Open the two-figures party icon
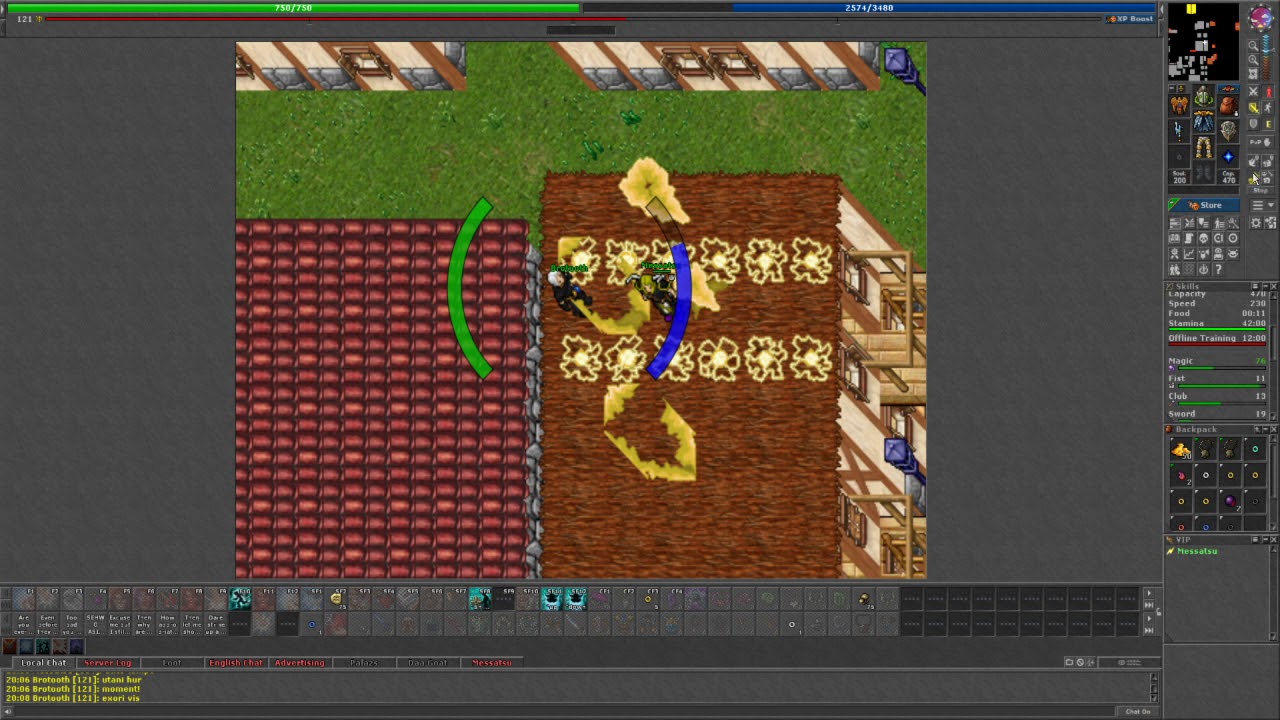 click(1175, 268)
